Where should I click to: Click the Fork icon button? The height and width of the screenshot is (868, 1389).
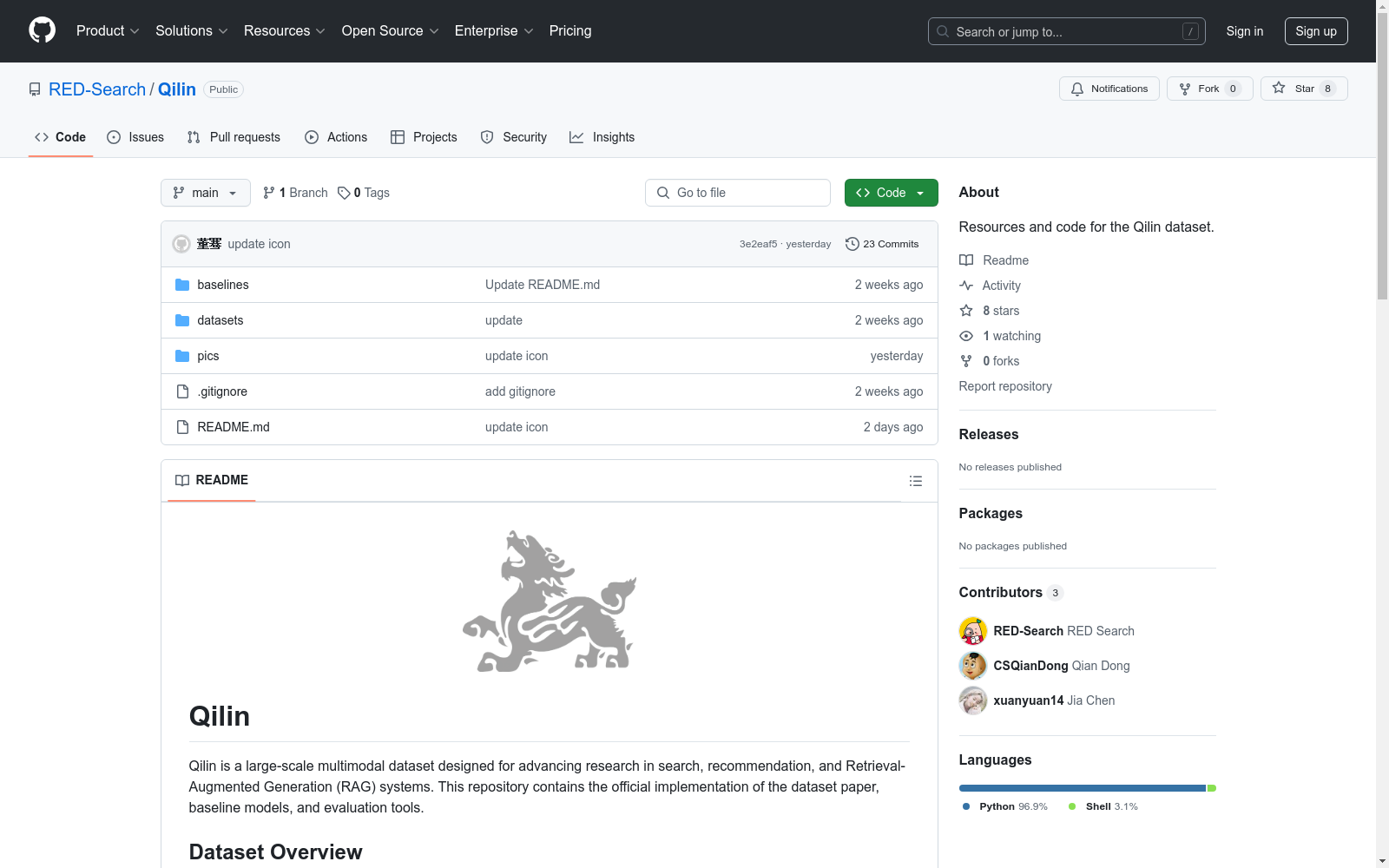(x=1209, y=89)
